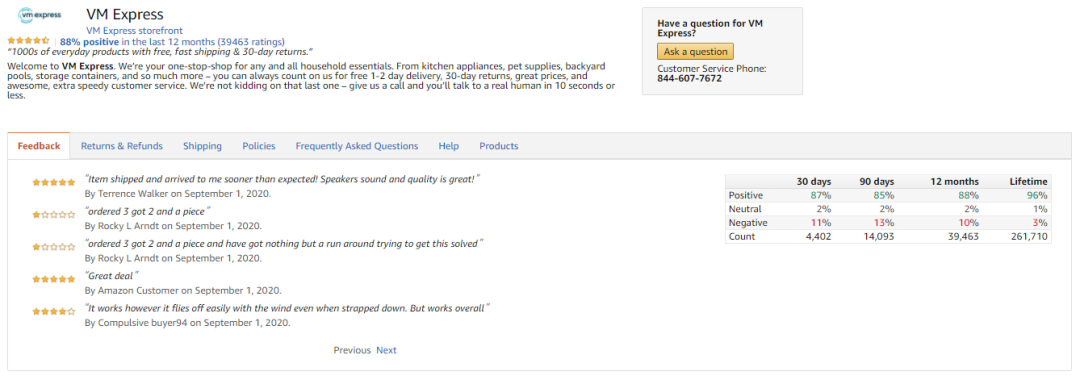Click five-star rating on Terrence Walker review
This screenshot has width=1080, height=376.
tap(54, 182)
